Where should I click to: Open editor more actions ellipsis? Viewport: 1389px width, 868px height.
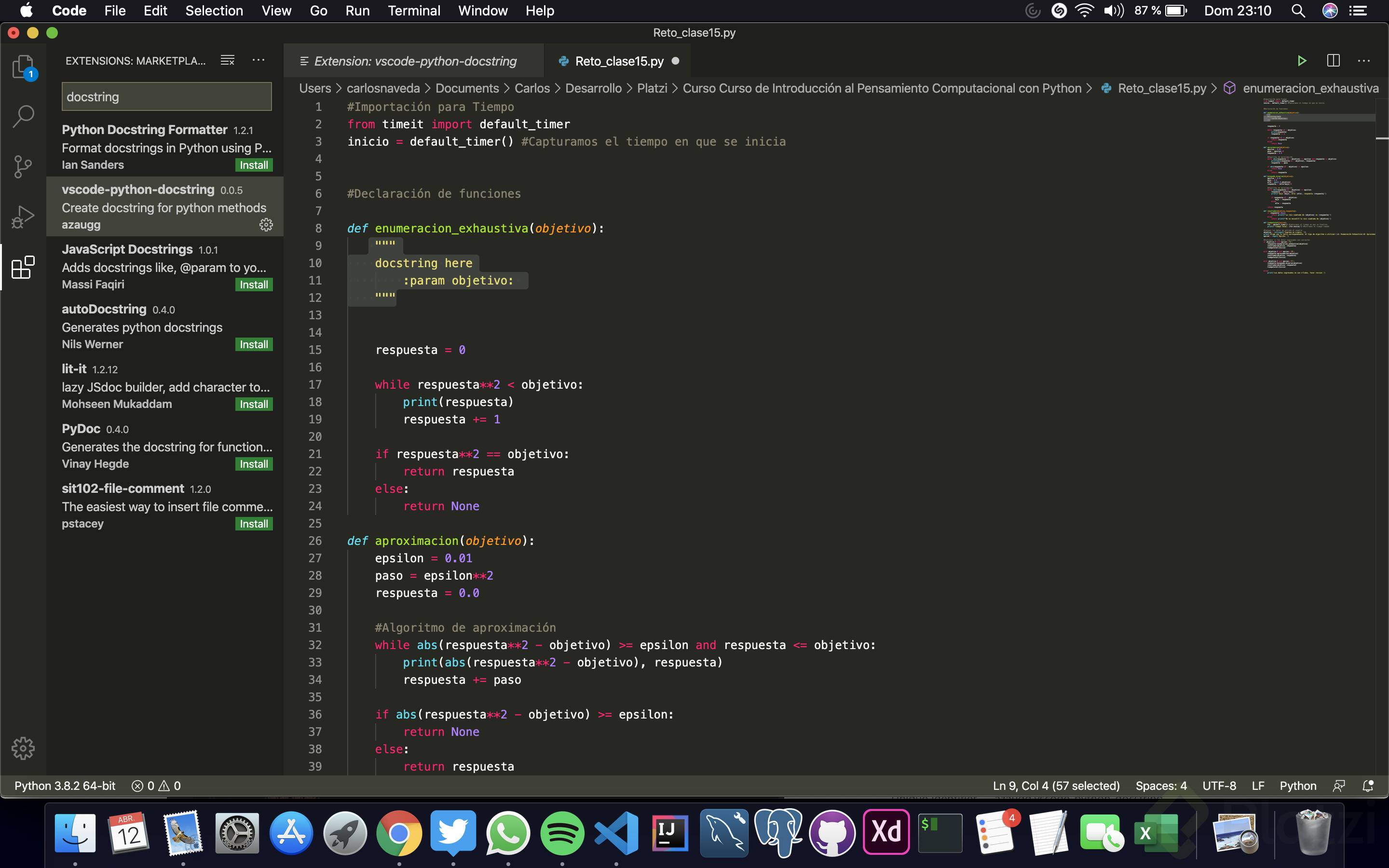[1364, 61]
